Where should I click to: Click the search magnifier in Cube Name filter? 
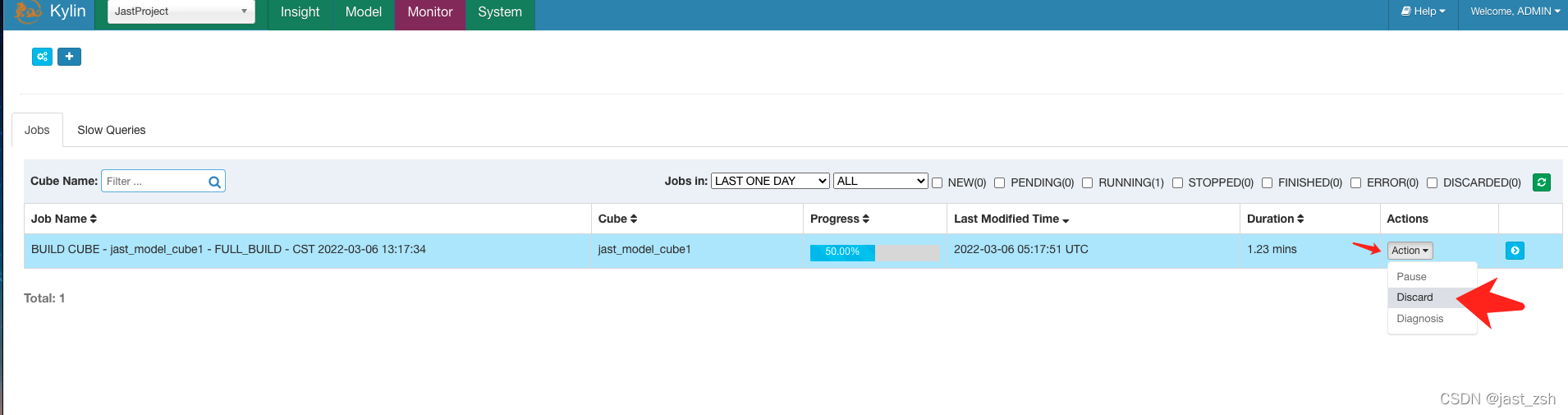coord(214,182)
